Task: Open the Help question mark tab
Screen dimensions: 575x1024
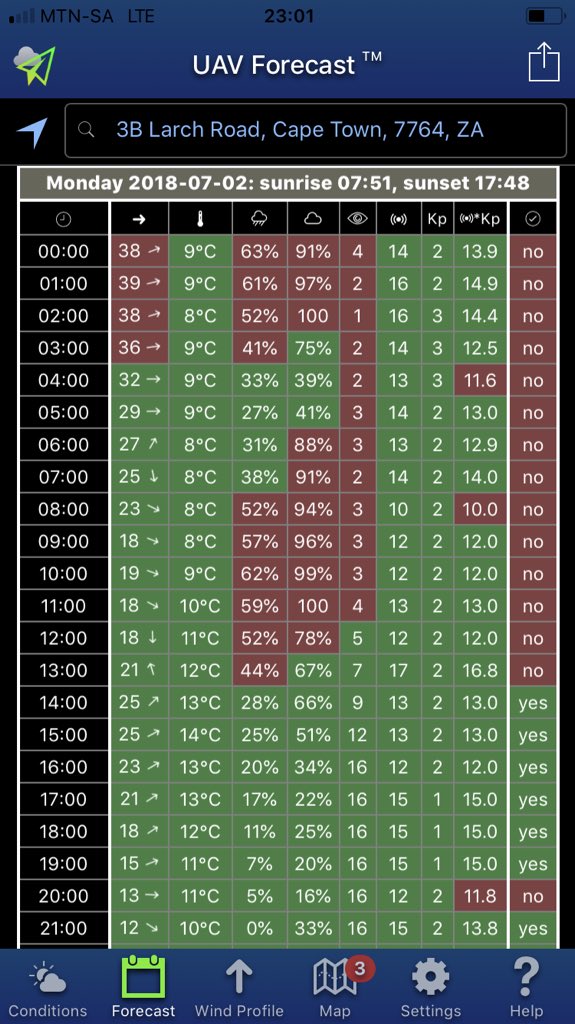Action: [x=526, y=987]
